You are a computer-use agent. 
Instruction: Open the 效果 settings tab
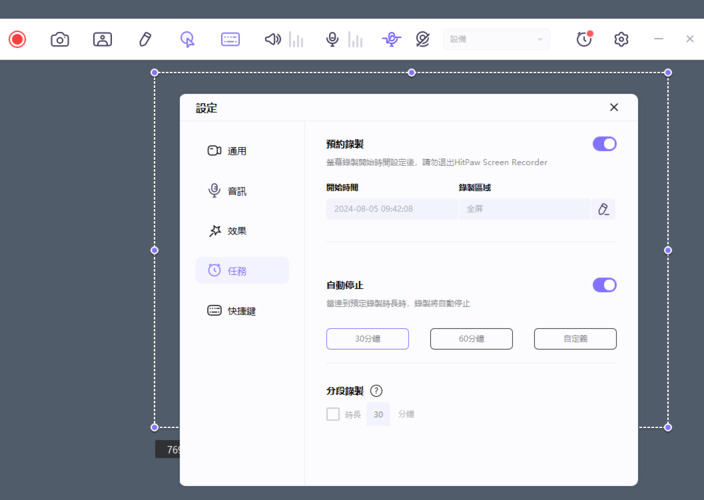point(242,231)
